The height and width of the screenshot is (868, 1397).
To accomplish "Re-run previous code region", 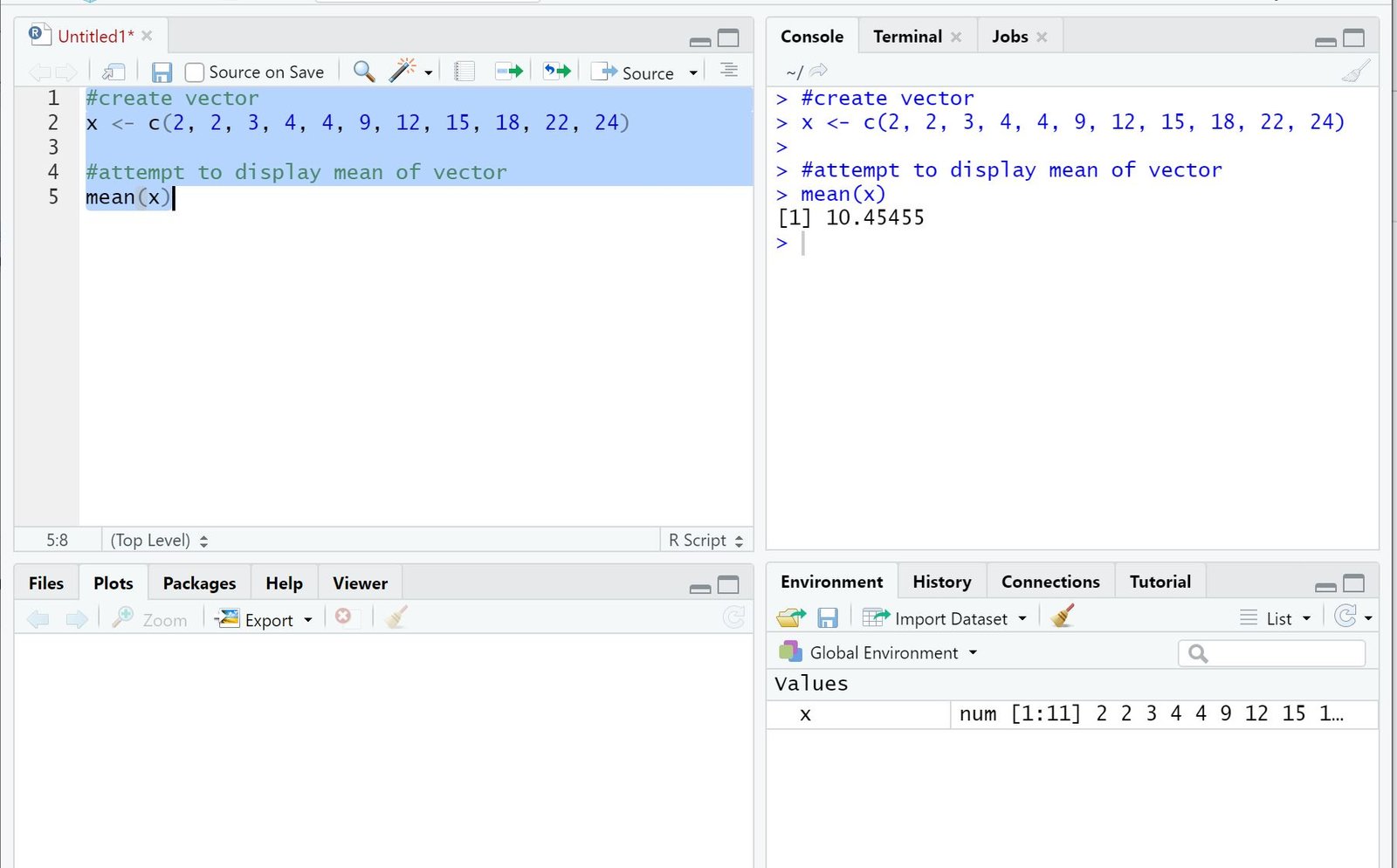I will [x=556, y=71].
